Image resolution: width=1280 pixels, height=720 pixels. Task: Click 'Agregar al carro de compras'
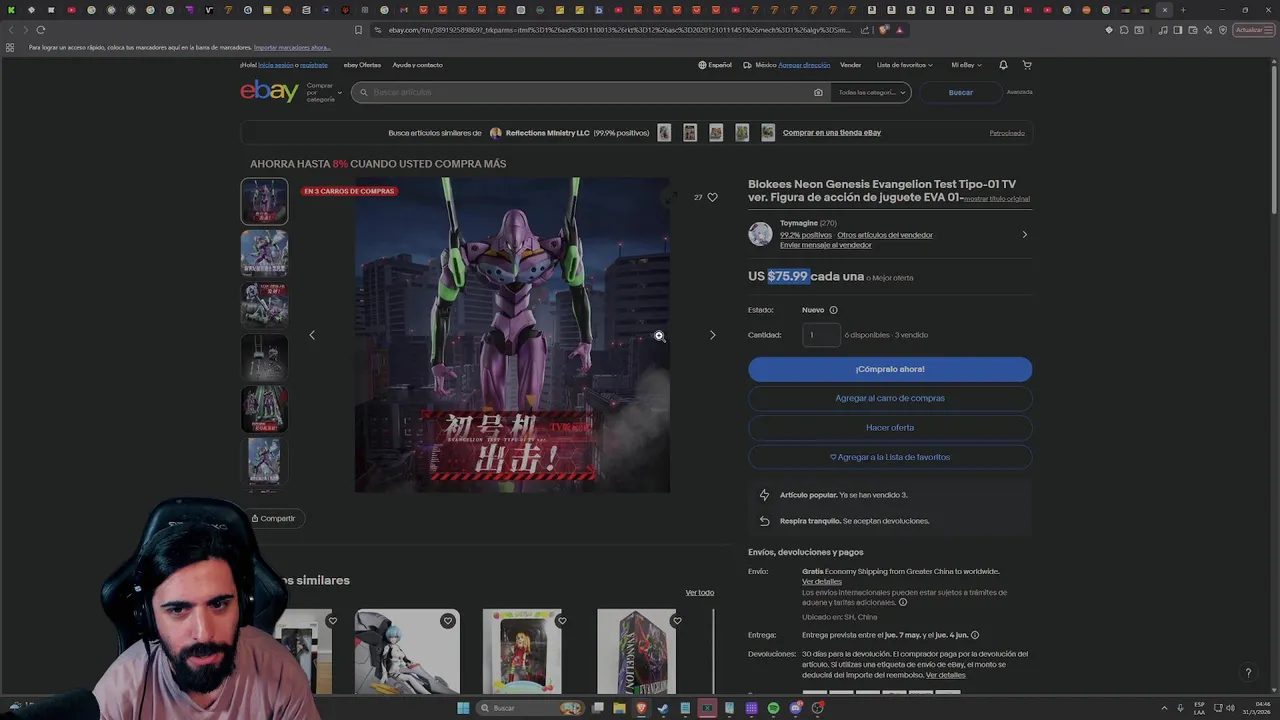(890, 398)
